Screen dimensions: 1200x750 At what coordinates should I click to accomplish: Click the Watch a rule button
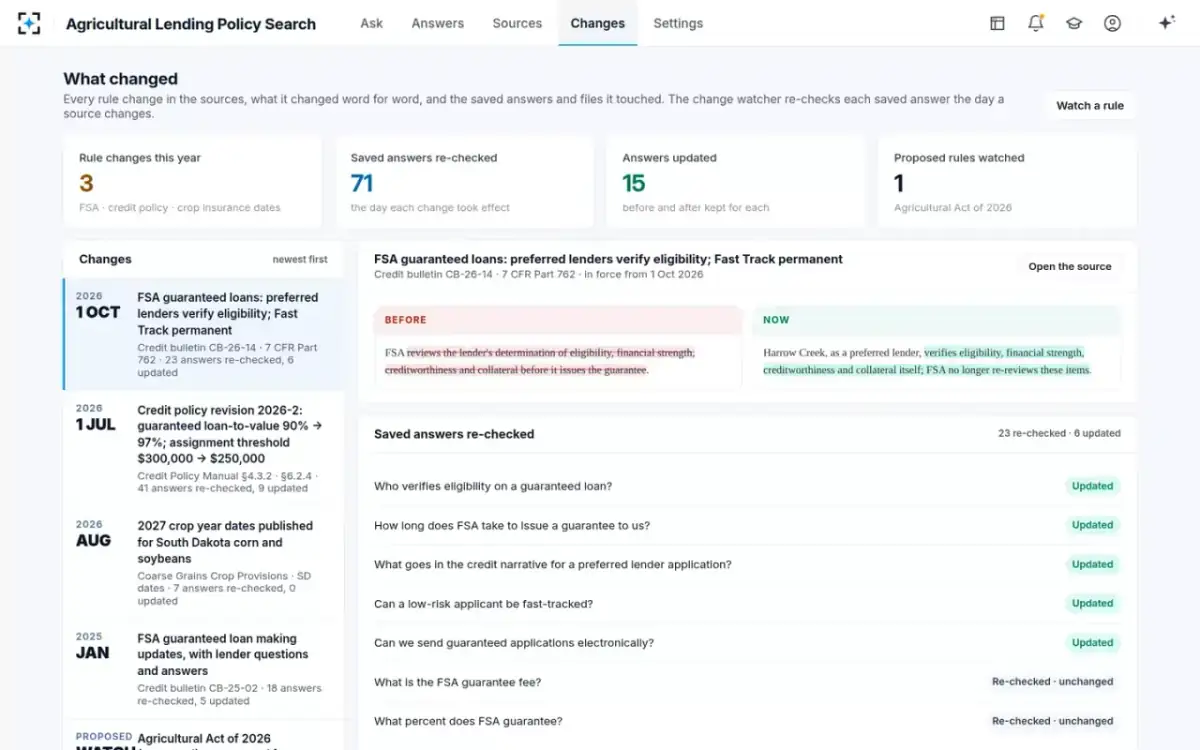[x=1090, y=106]
